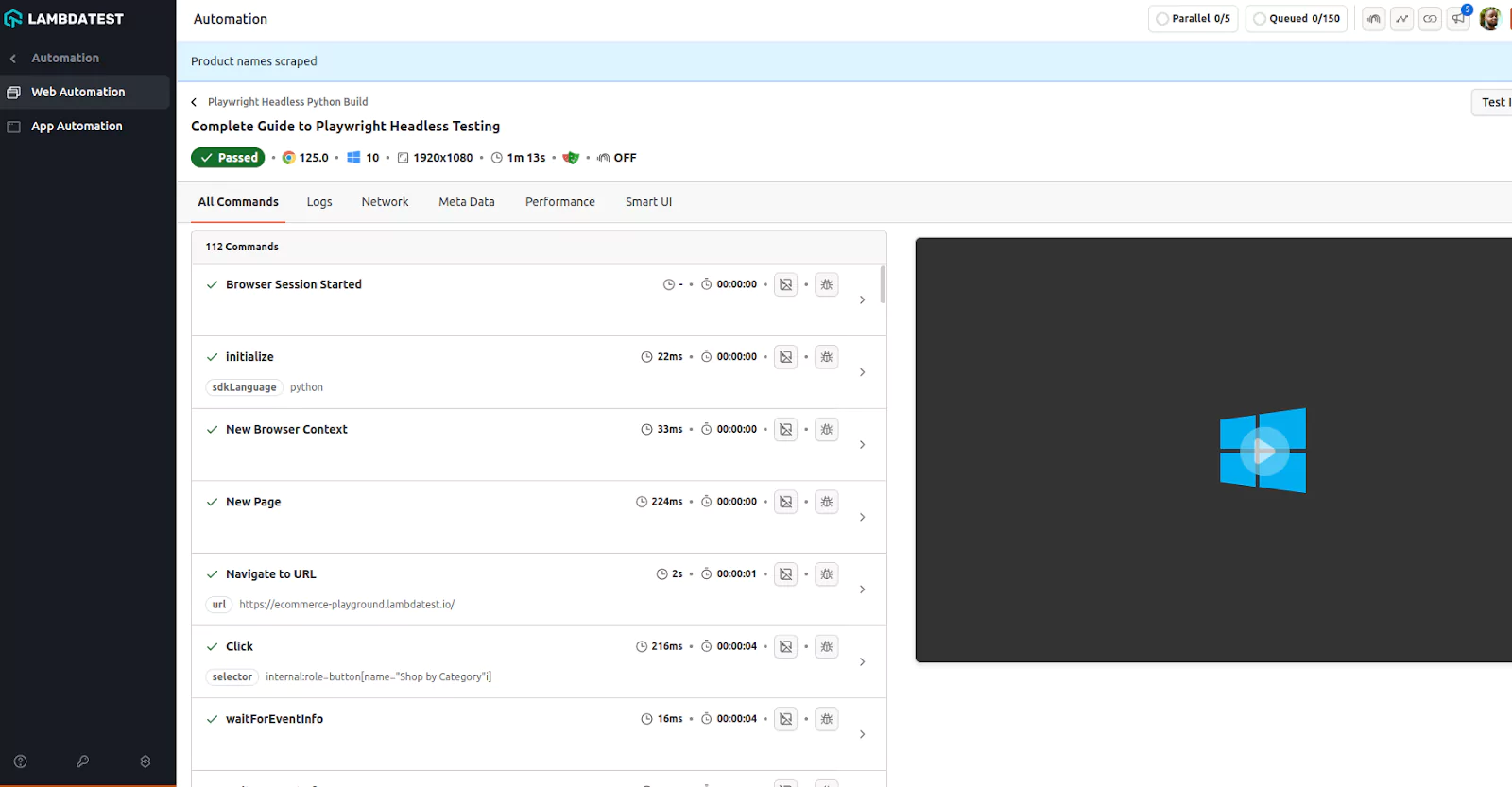Image resolution: width=1512 pixels, height=787 pixels.
Task: Click the ecommerce-playground URL value
Action: 347,605
